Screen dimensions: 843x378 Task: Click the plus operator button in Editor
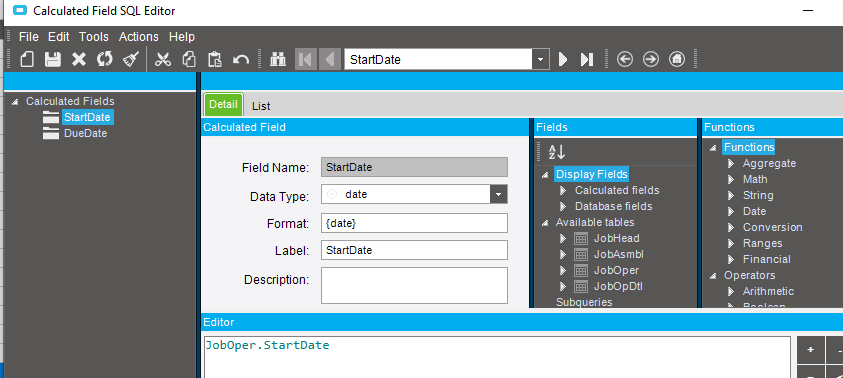click(811, 350)
